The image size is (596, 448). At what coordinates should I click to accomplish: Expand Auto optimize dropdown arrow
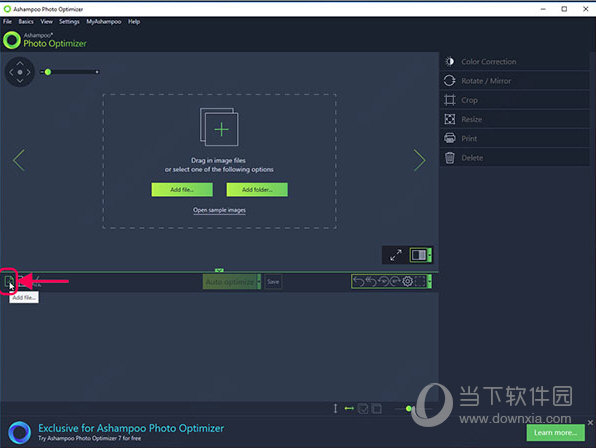(259, 282)
